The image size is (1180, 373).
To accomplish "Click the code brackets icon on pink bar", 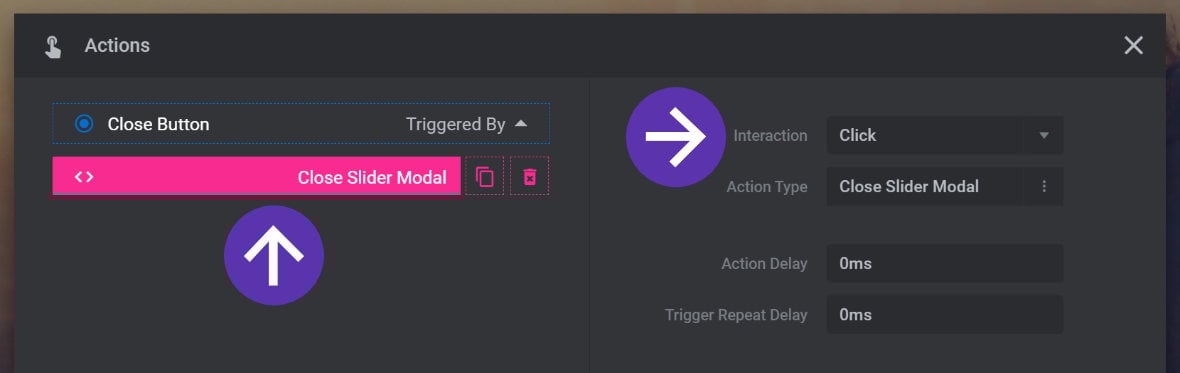I will pos(84,177).
